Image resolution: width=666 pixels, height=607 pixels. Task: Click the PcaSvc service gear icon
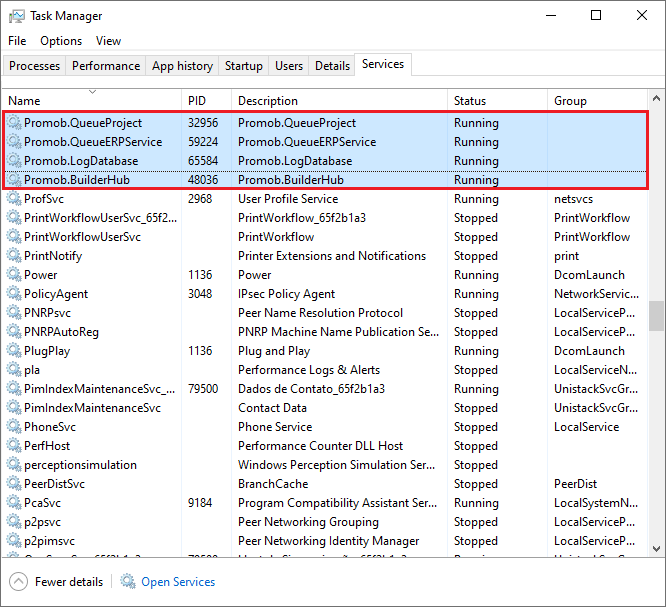[14, 503]
